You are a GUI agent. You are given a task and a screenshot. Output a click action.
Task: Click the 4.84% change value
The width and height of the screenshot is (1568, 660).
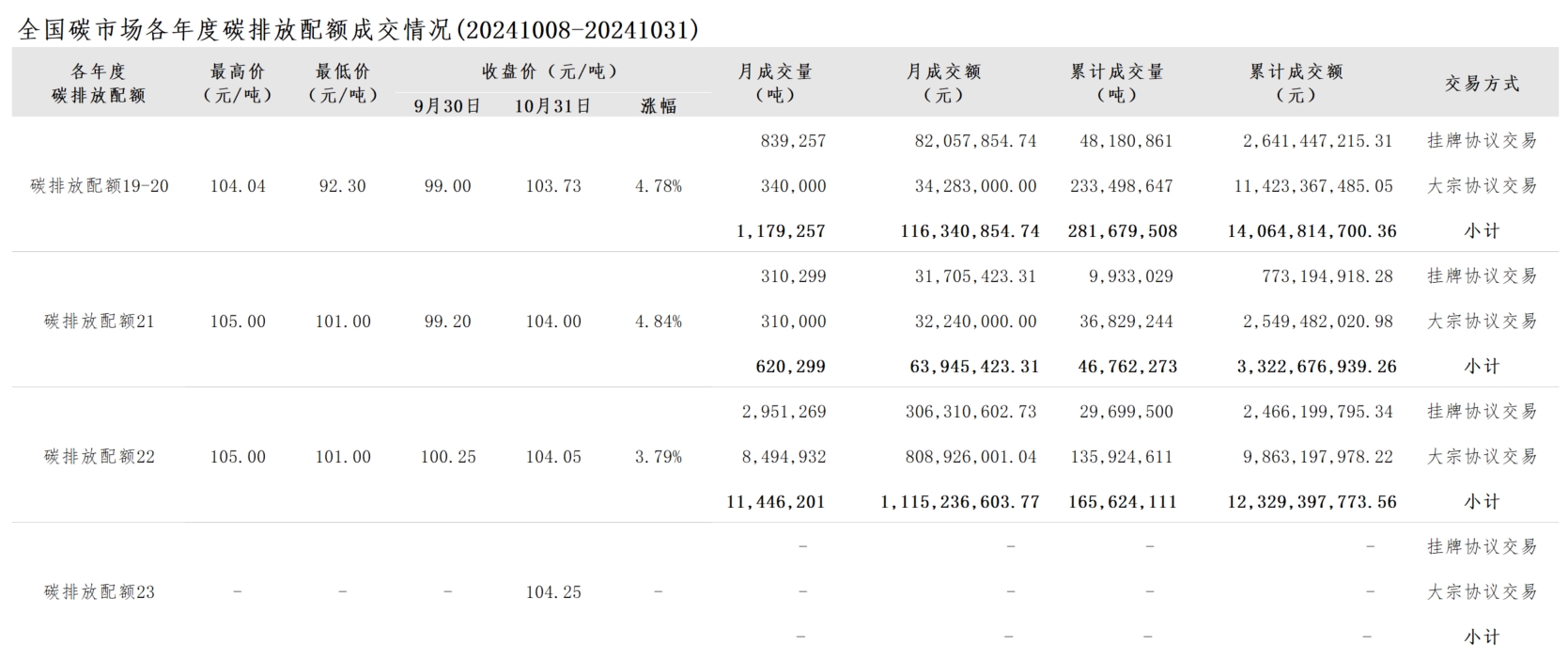659,322
